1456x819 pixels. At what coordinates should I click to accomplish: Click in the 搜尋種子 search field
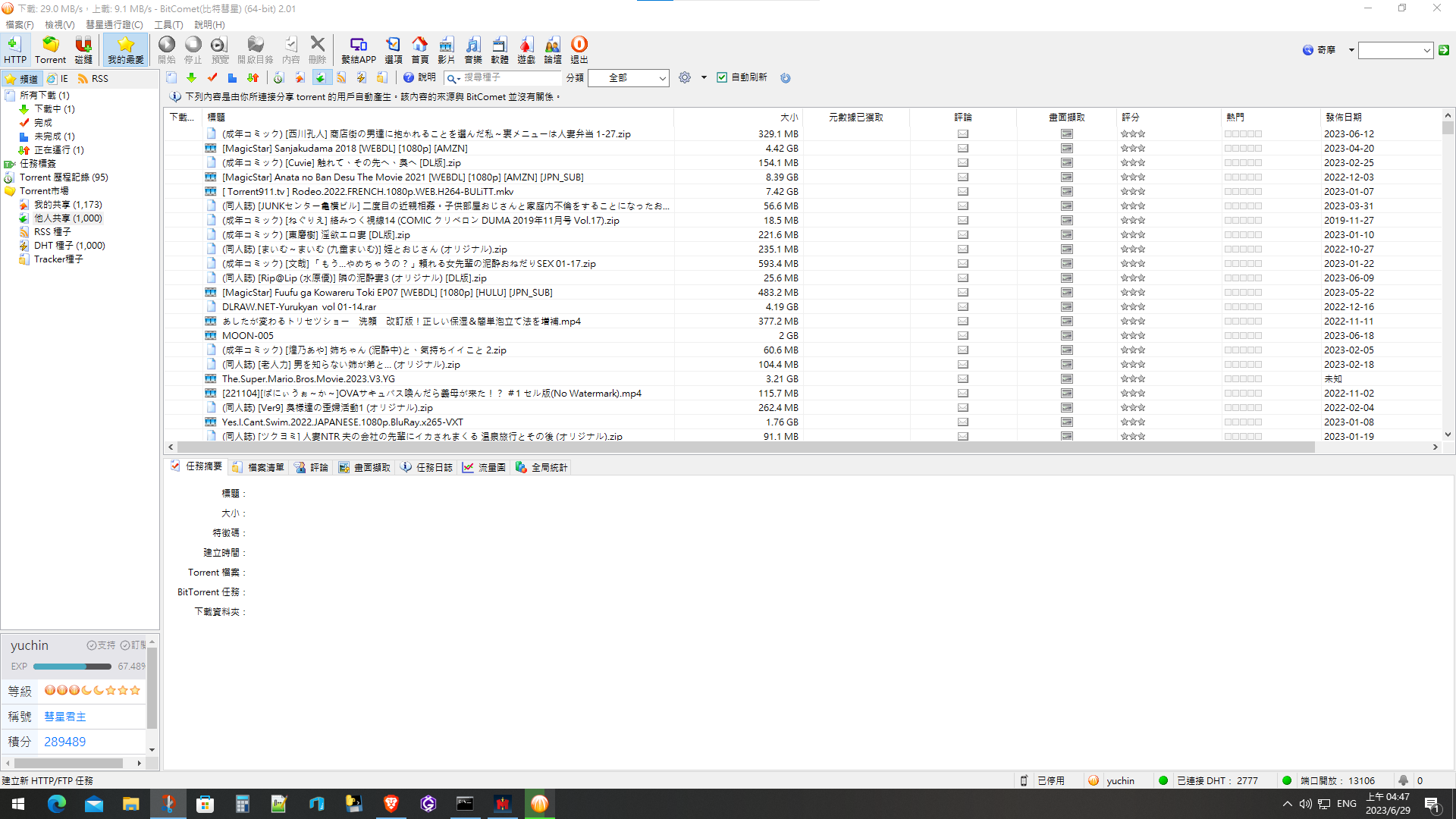512,77
